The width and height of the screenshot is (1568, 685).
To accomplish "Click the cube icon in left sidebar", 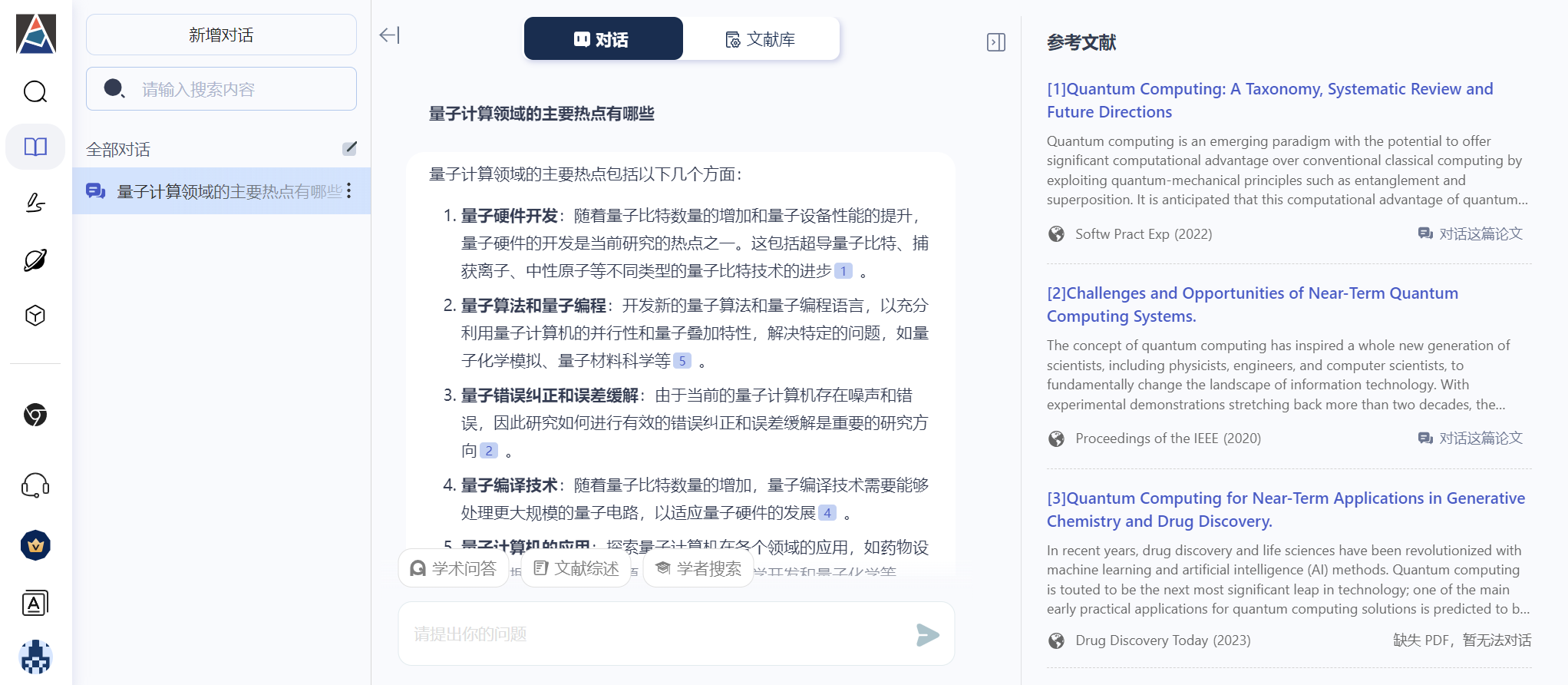I will [x=35, y=316].
